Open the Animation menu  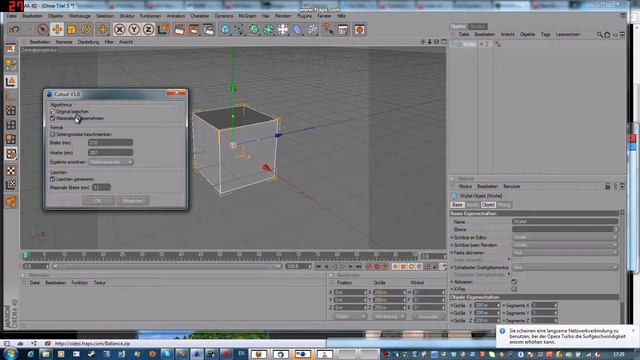click(x=176, y=16)
